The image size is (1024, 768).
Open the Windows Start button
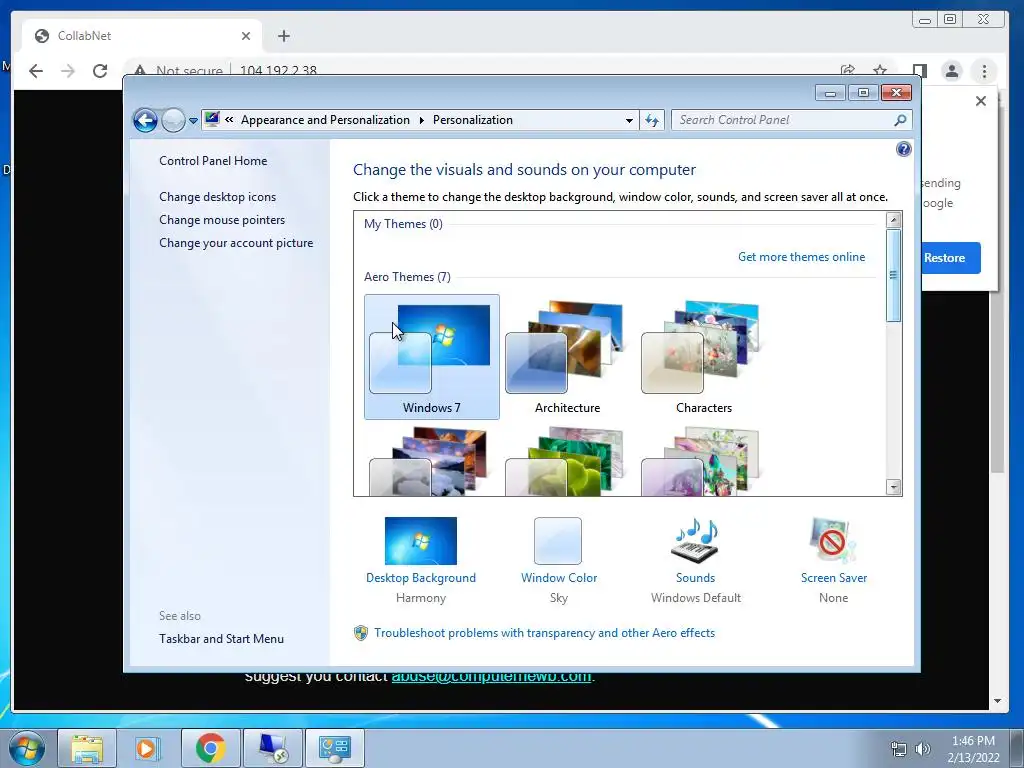coord(27,748)
